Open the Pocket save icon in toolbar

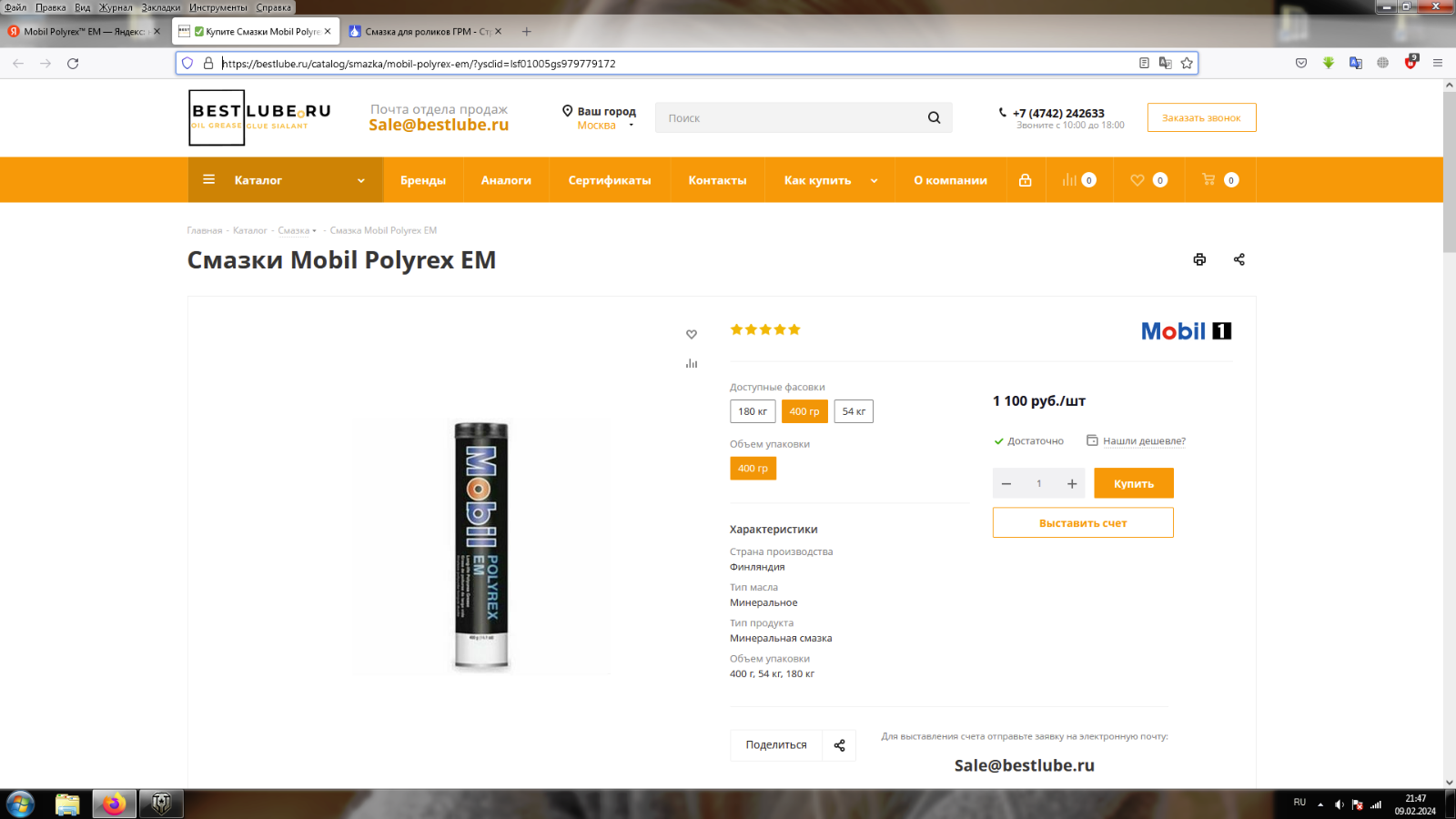(x=1301, y=63)
